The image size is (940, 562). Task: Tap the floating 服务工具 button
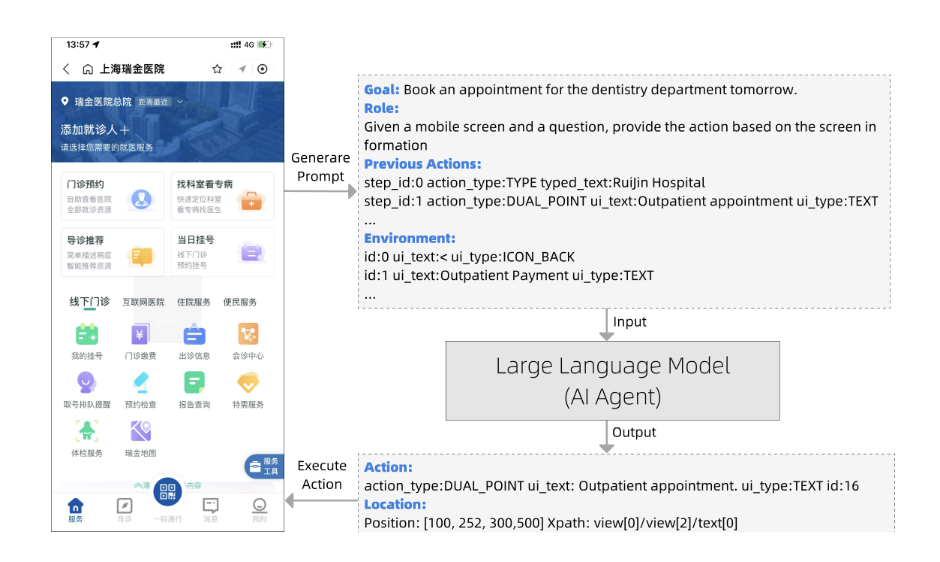(x=264, y=466)
